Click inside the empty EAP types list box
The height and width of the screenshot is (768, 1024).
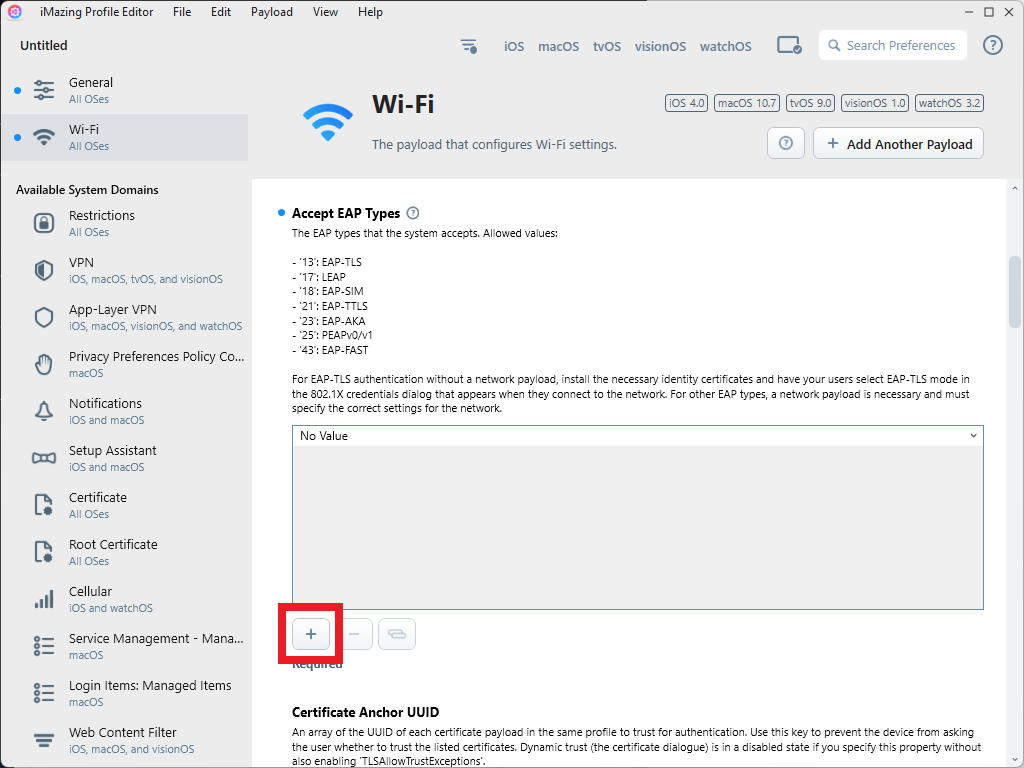point(637,527)
